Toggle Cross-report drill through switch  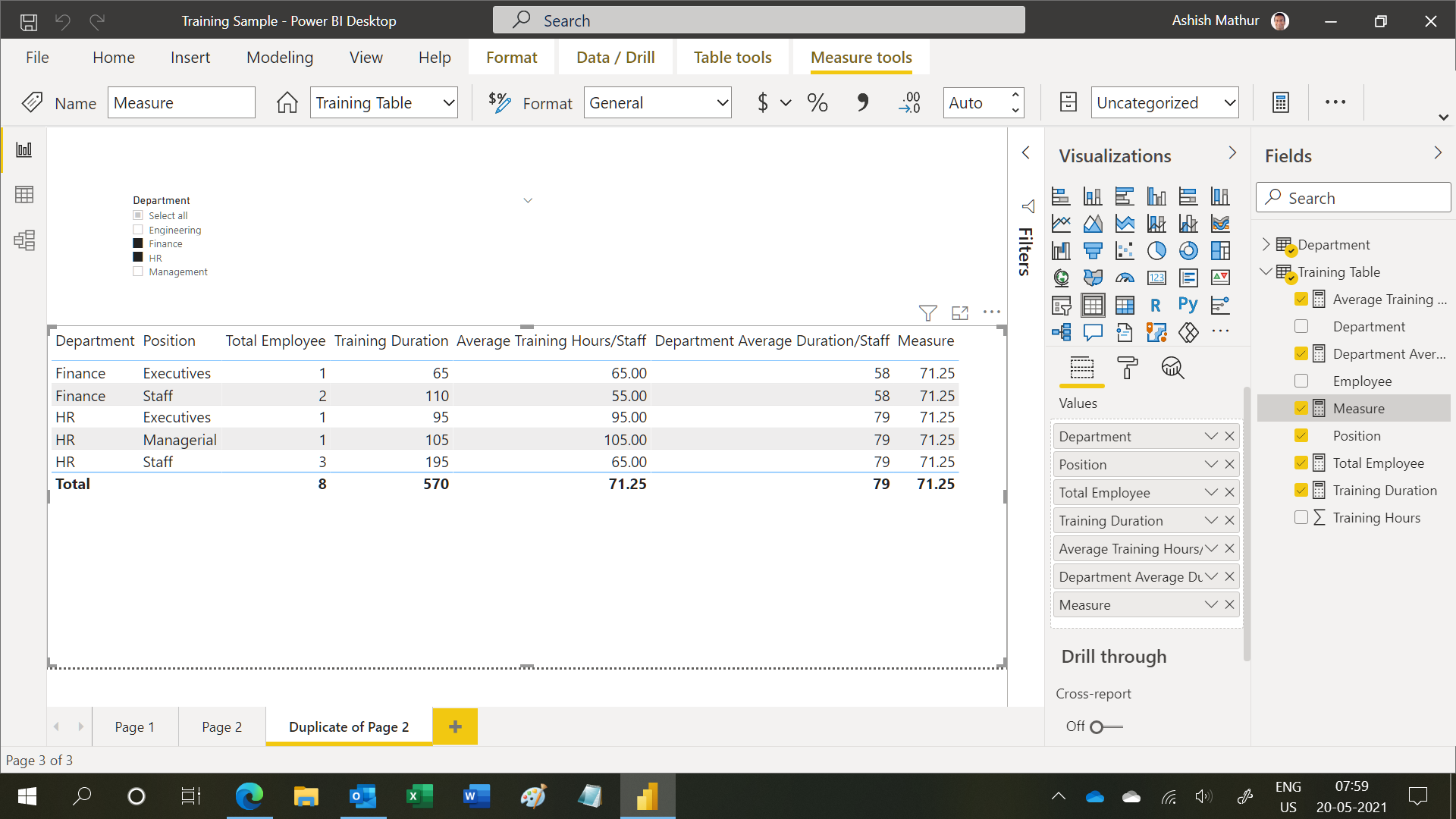pos(1106,727)
